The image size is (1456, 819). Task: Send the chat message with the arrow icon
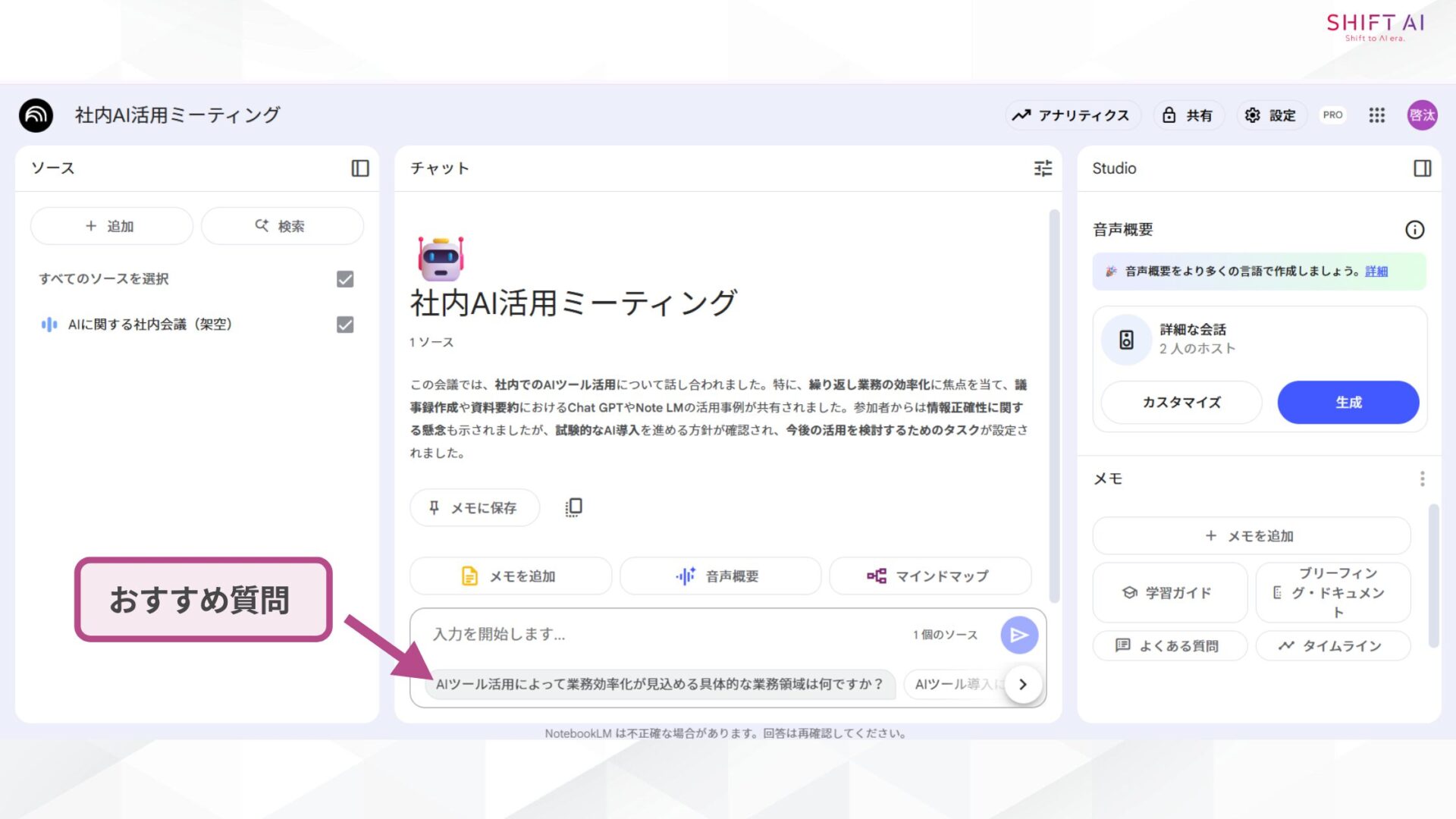[x=1018, y=635]
